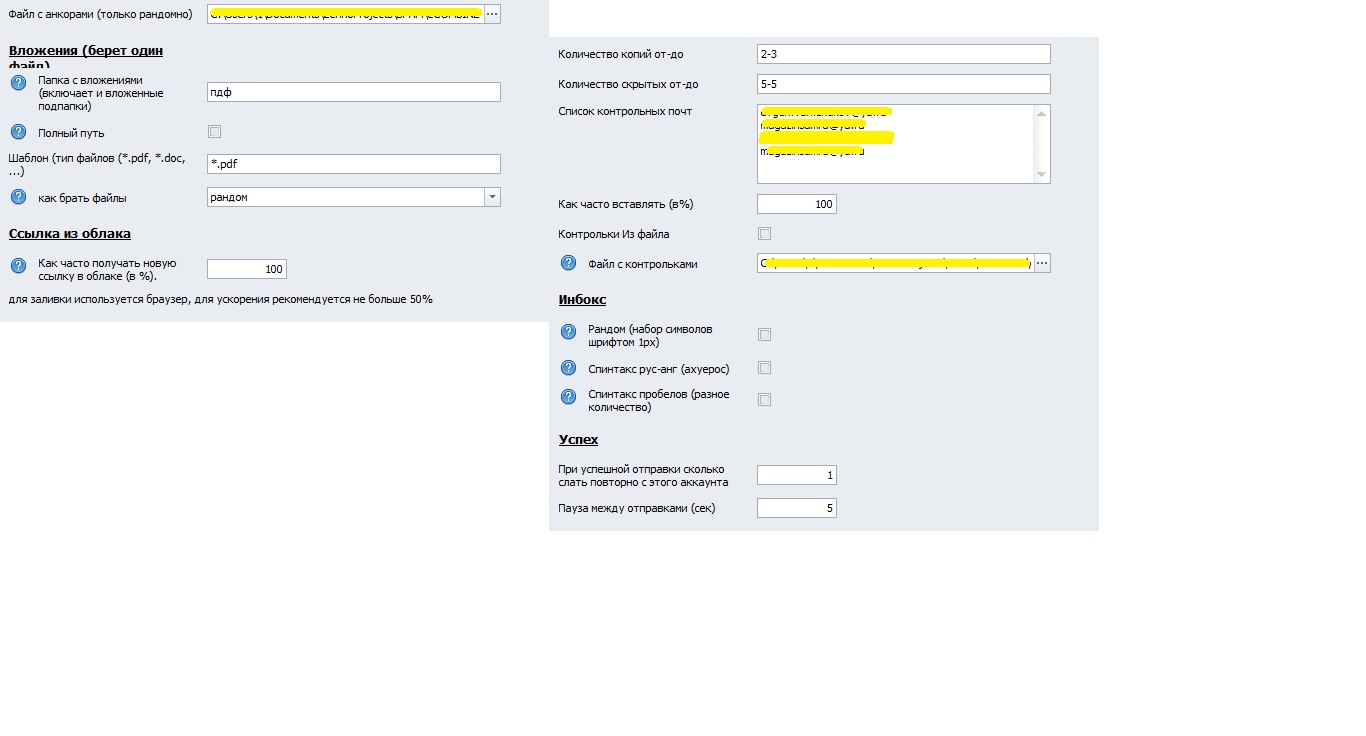Click the attachments folder field 'пдф'

[x=353, y=92]
